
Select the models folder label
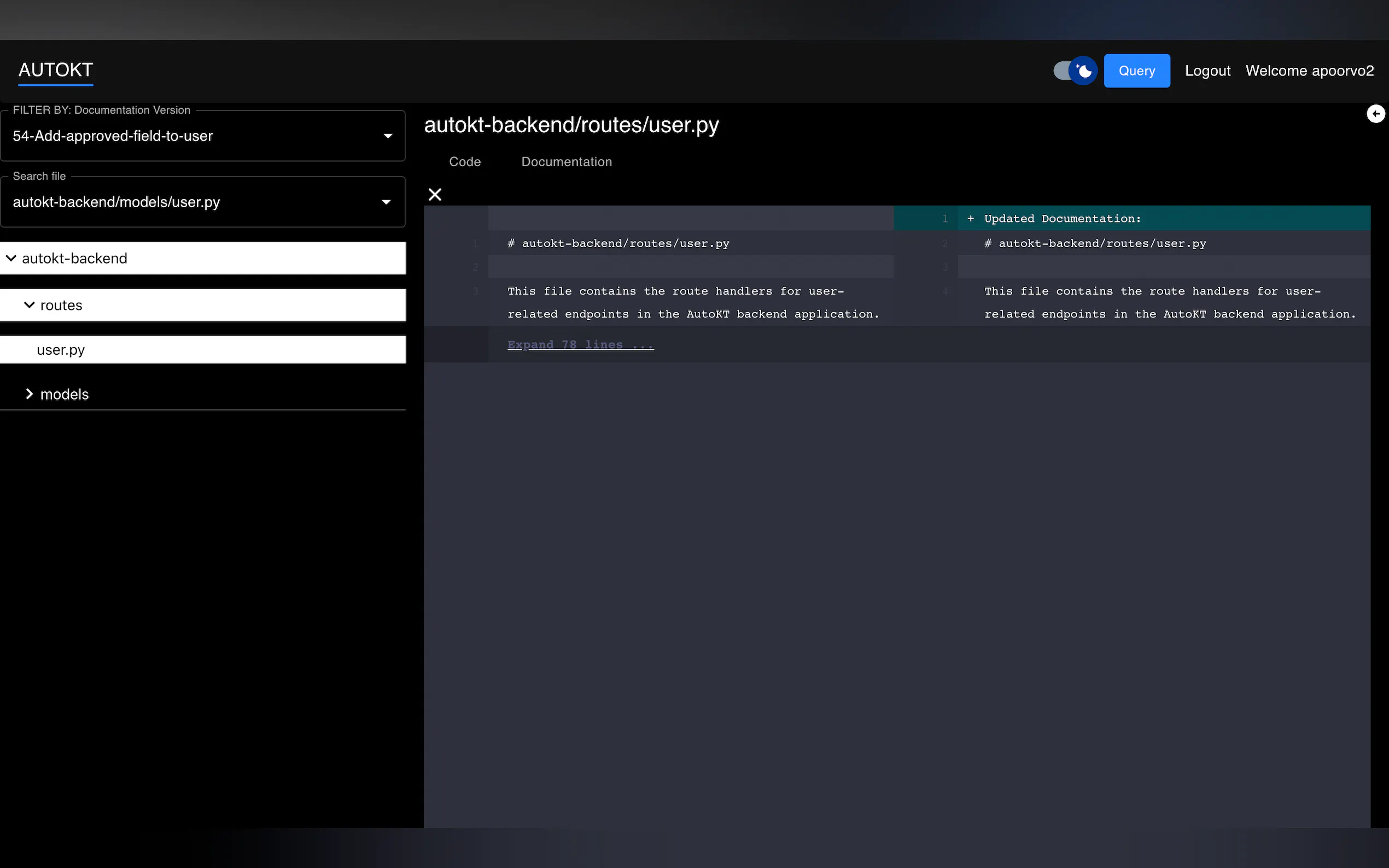(x=65, y=395)
